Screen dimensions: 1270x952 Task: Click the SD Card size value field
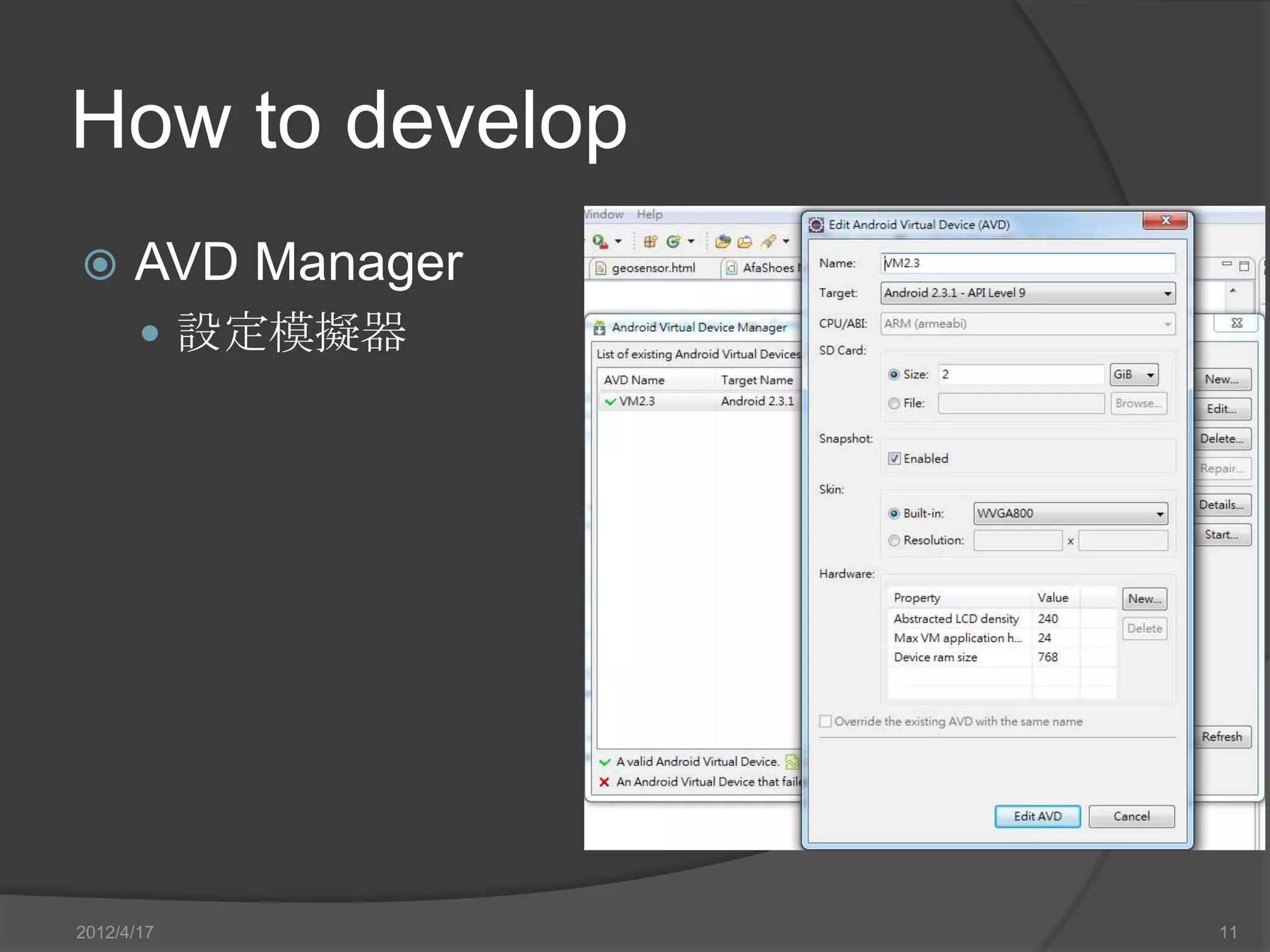pyautogui.click(x=1021, y=374)
